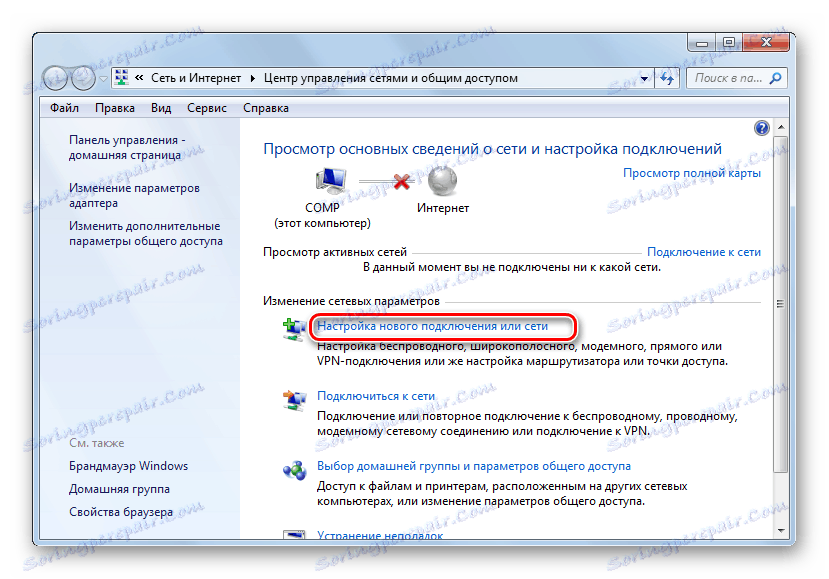Open the 'Правка' menu

pyautogui.click(x=115, y=108)
